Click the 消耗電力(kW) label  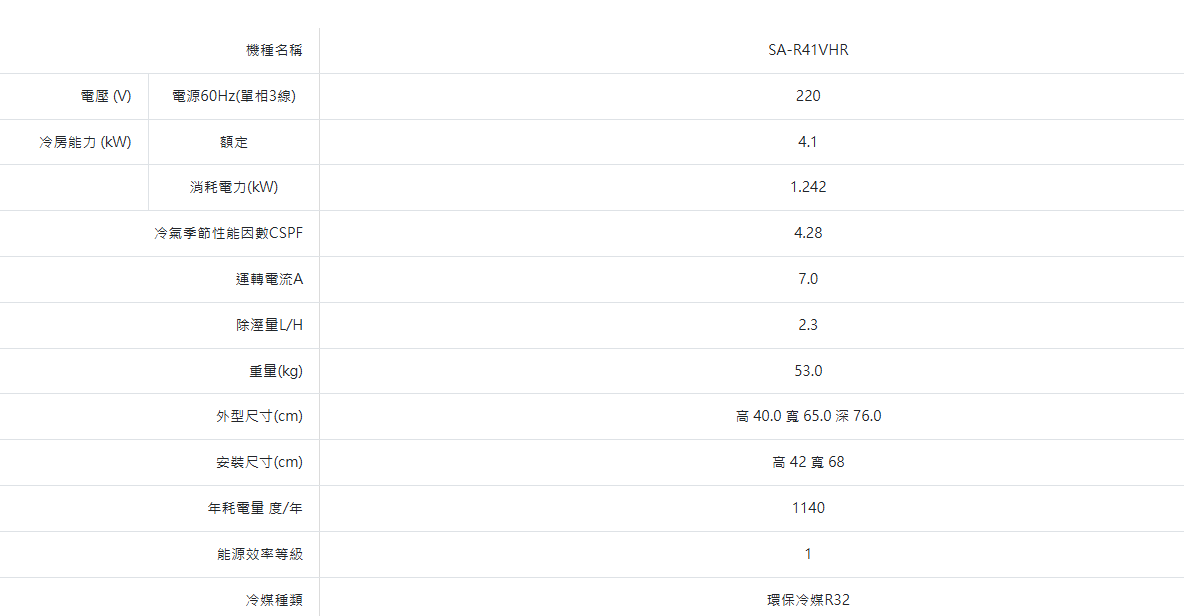(x=233, y=187)
